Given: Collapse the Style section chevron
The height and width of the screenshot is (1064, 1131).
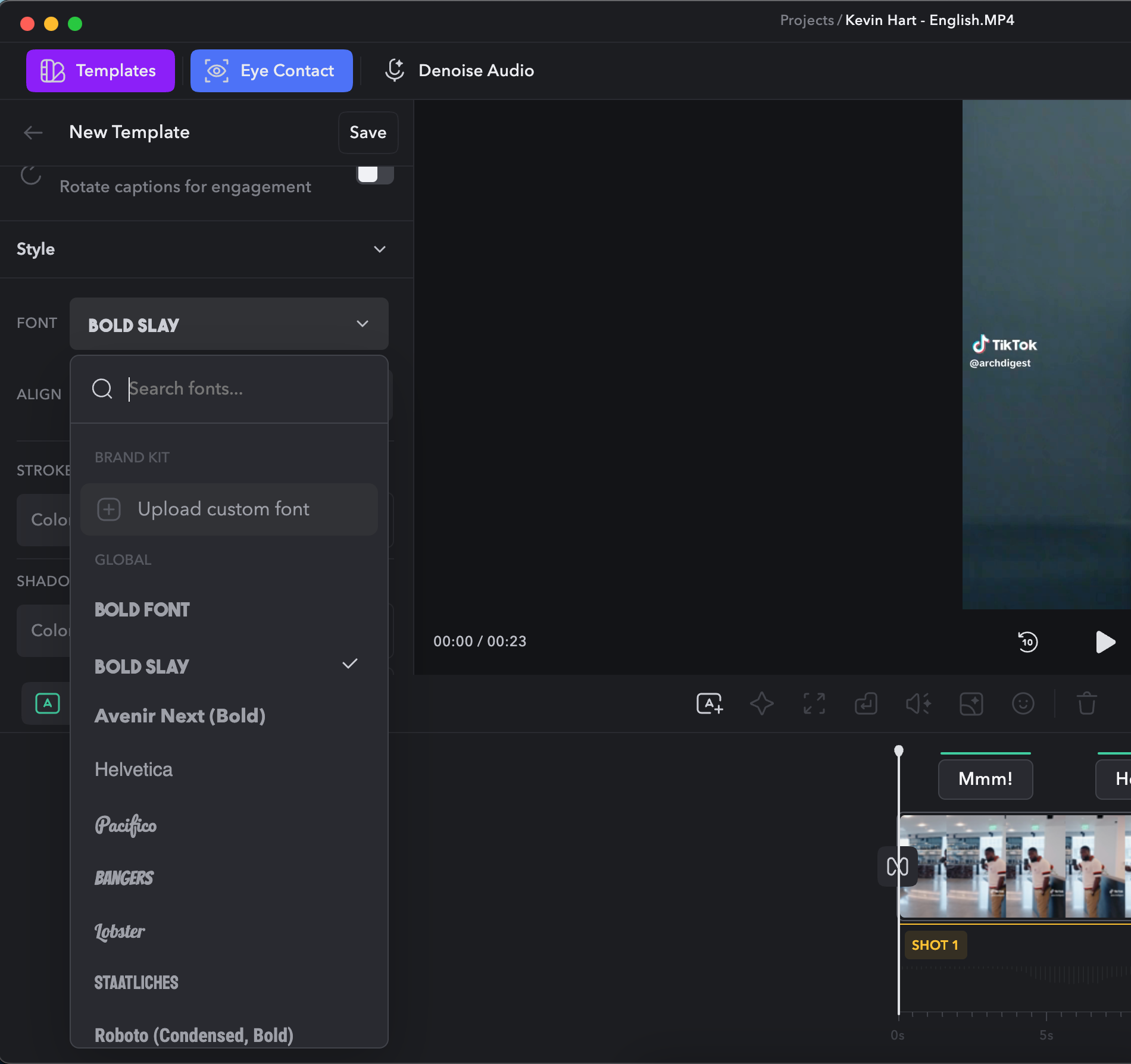Looking at the screenshot, I should click(x=379, y=249).
